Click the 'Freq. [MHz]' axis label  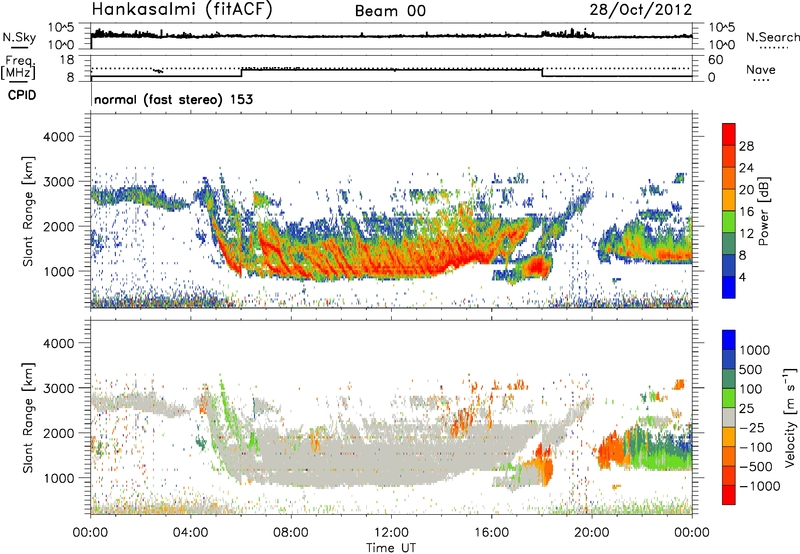point(18,68)
